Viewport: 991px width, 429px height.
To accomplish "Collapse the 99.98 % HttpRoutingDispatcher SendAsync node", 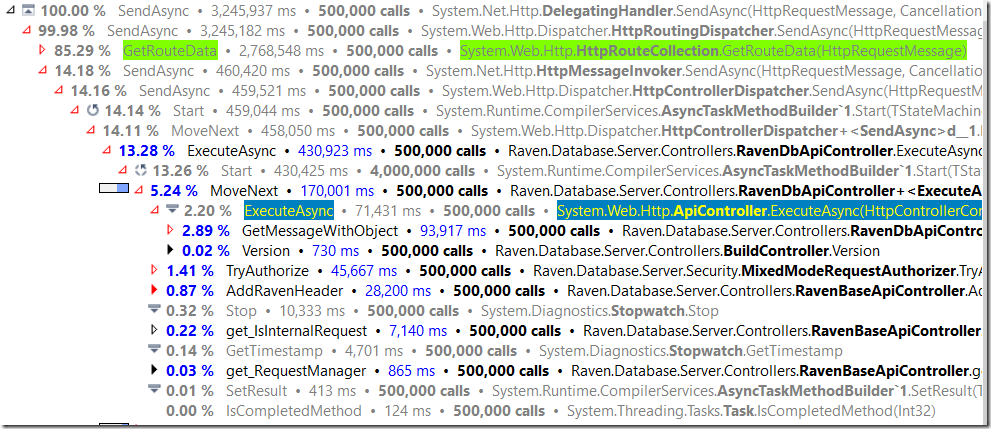I will tap(26, 30).
